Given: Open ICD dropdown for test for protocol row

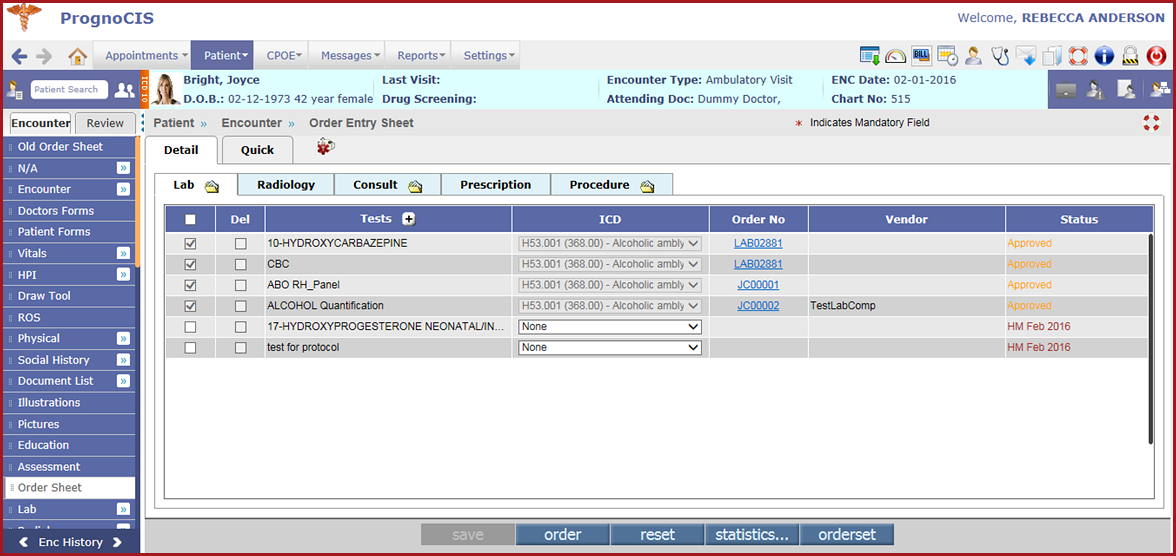Looking at the screenshot, I should click(610, 347).
